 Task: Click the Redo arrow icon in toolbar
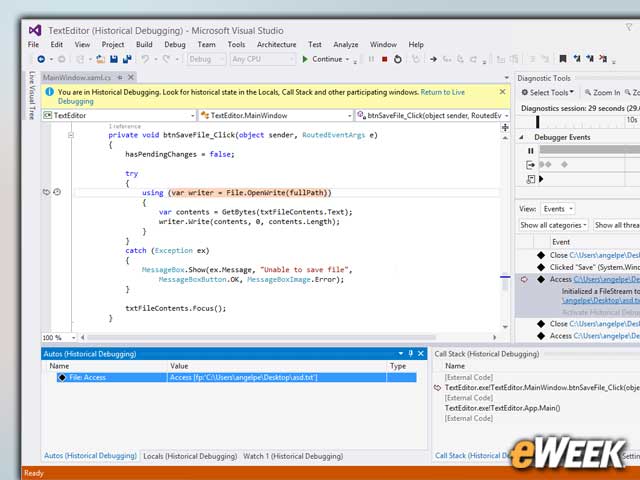click(167, 59)
